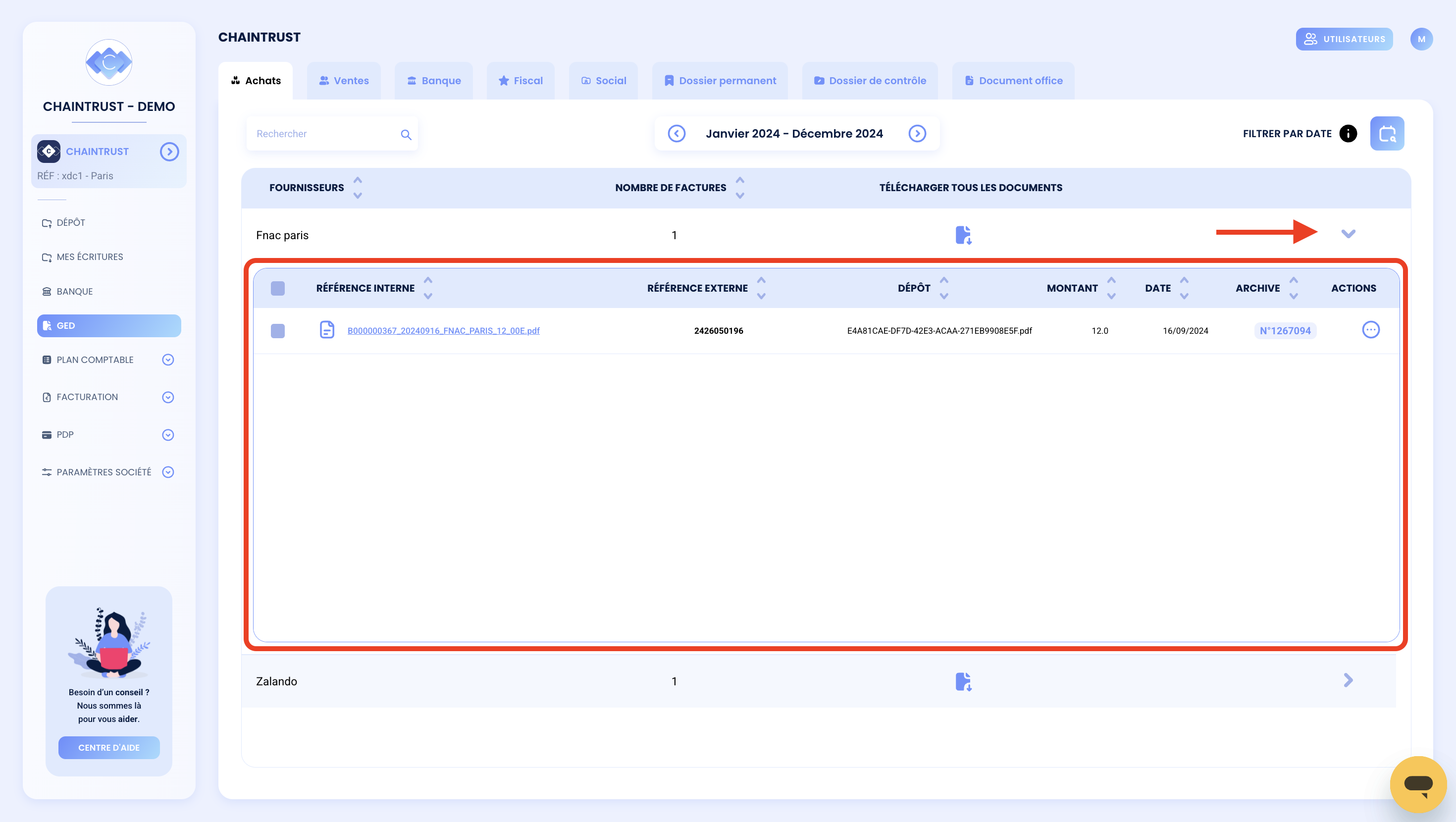Open the Dossier permanent tab

pyautogui.click(x=720, y=81)
